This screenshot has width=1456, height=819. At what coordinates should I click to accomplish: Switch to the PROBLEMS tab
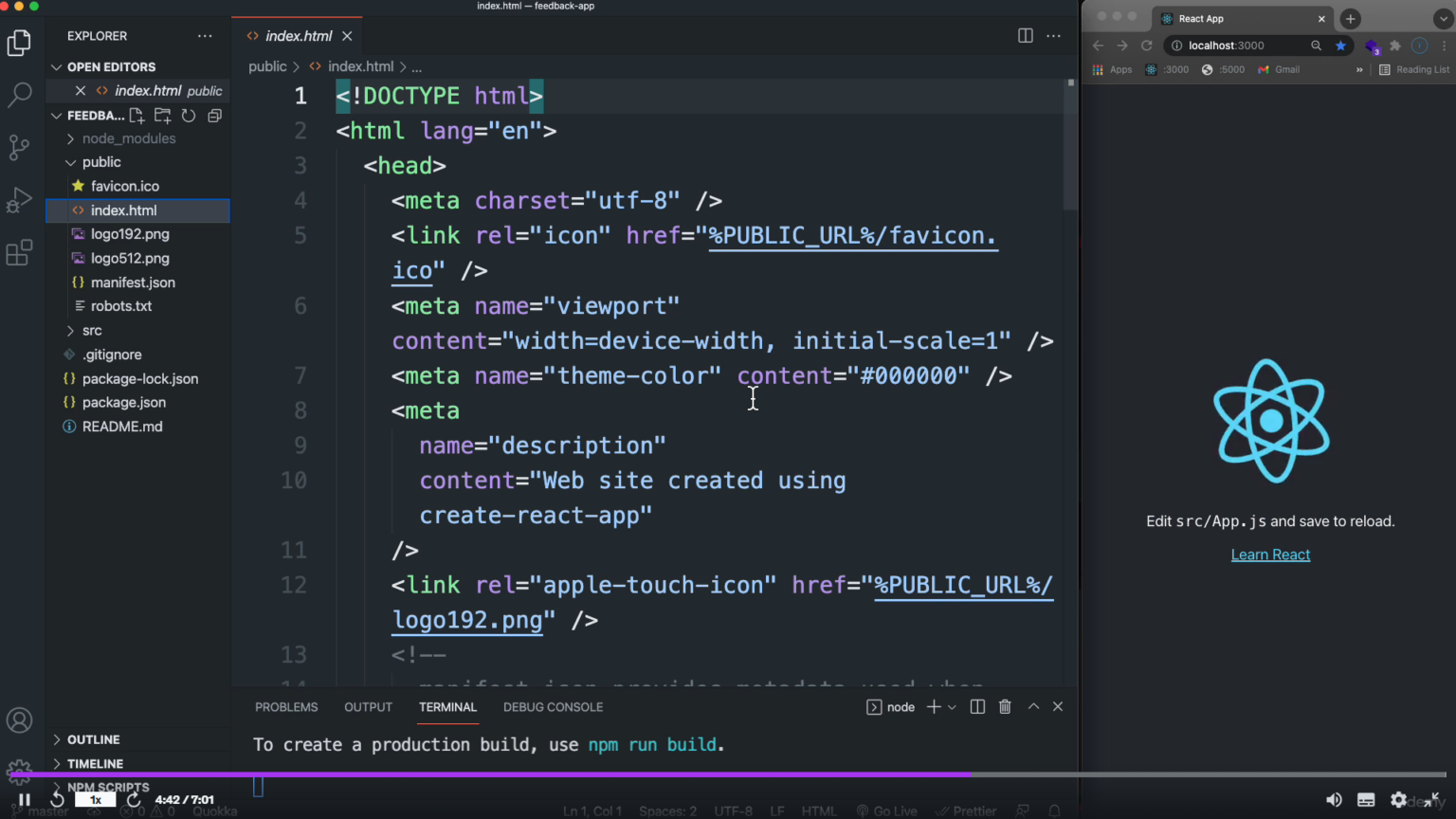pyautogui.click(x=286, y=706)
